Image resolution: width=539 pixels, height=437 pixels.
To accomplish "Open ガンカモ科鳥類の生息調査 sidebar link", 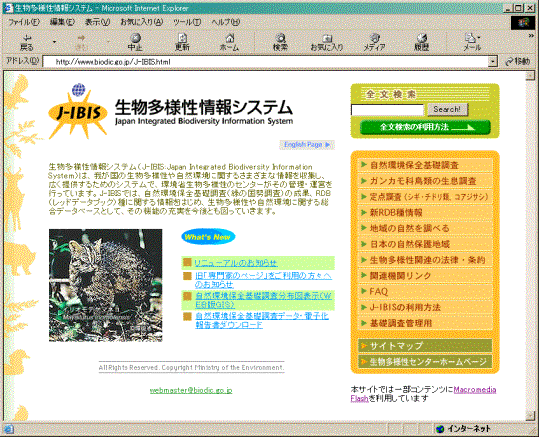I will tap(425, 181).
